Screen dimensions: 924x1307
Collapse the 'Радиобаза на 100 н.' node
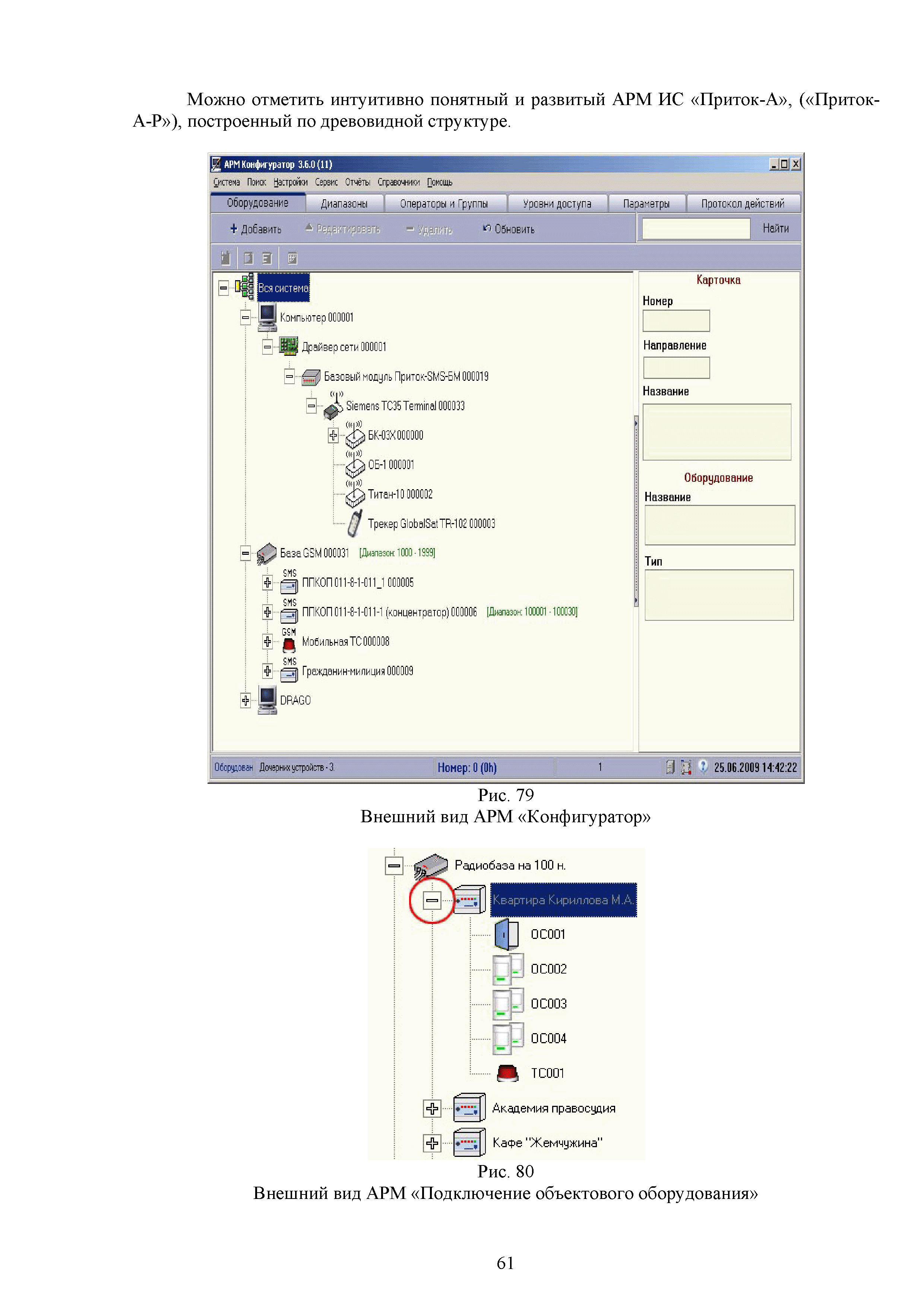pos(394,866)
